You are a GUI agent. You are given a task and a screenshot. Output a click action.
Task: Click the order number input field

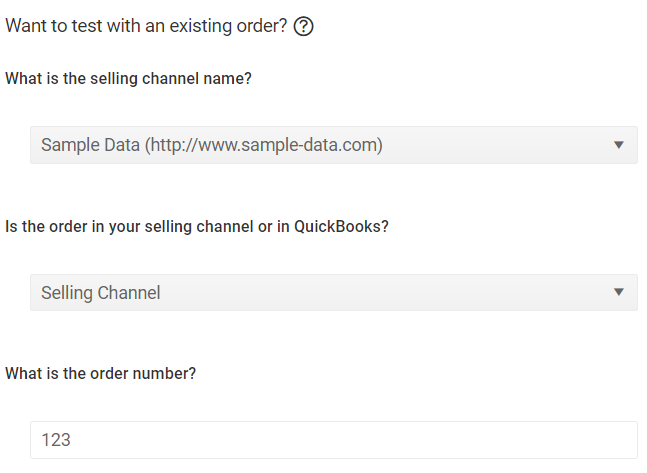tap(333, 439)
